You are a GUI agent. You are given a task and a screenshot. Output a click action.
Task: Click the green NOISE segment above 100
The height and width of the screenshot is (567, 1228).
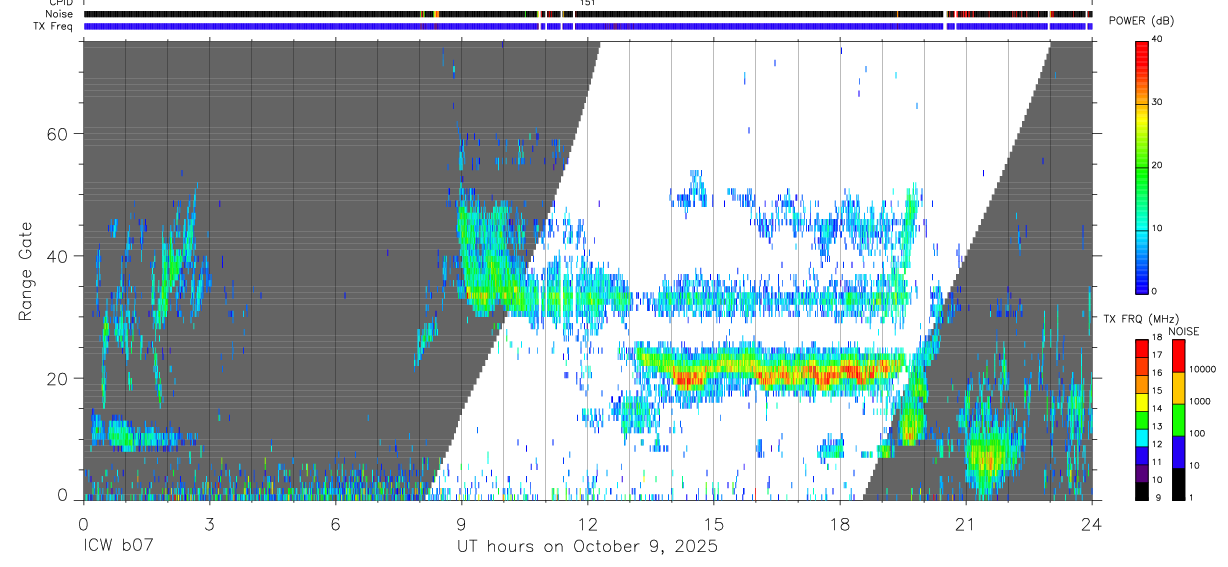pos(1179,420)
